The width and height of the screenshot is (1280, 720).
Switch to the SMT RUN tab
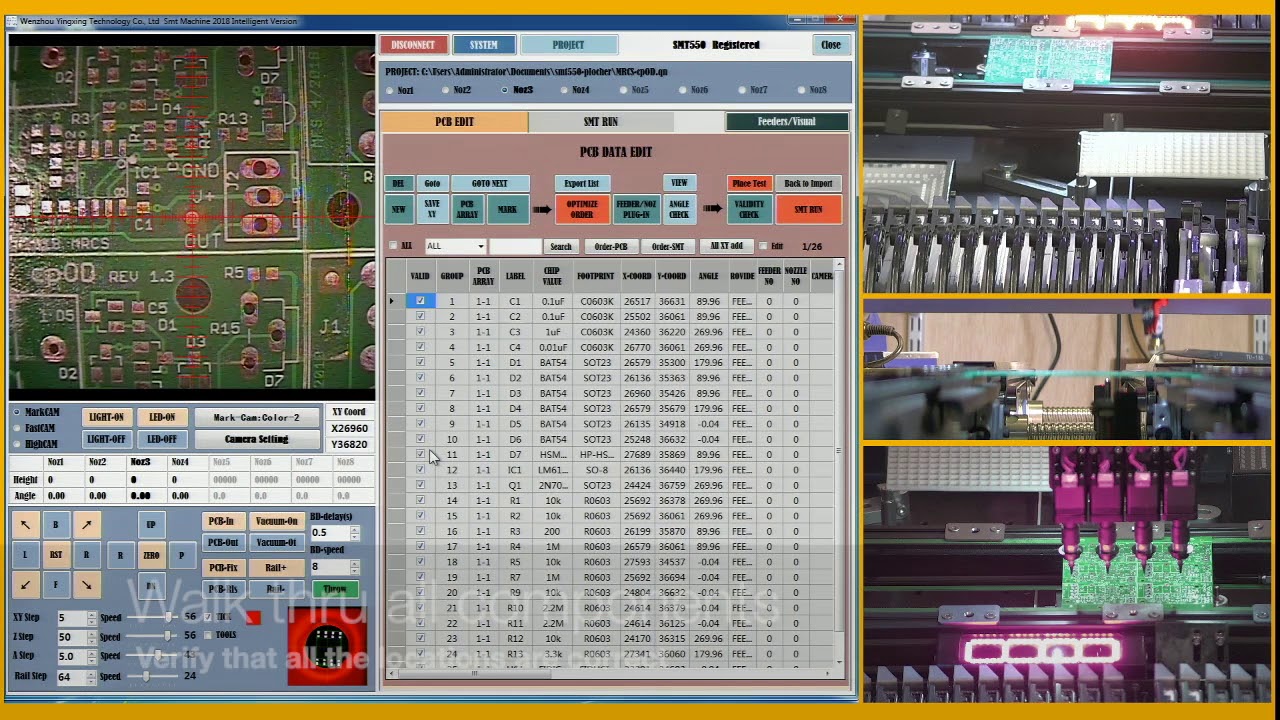pos(600,122)
